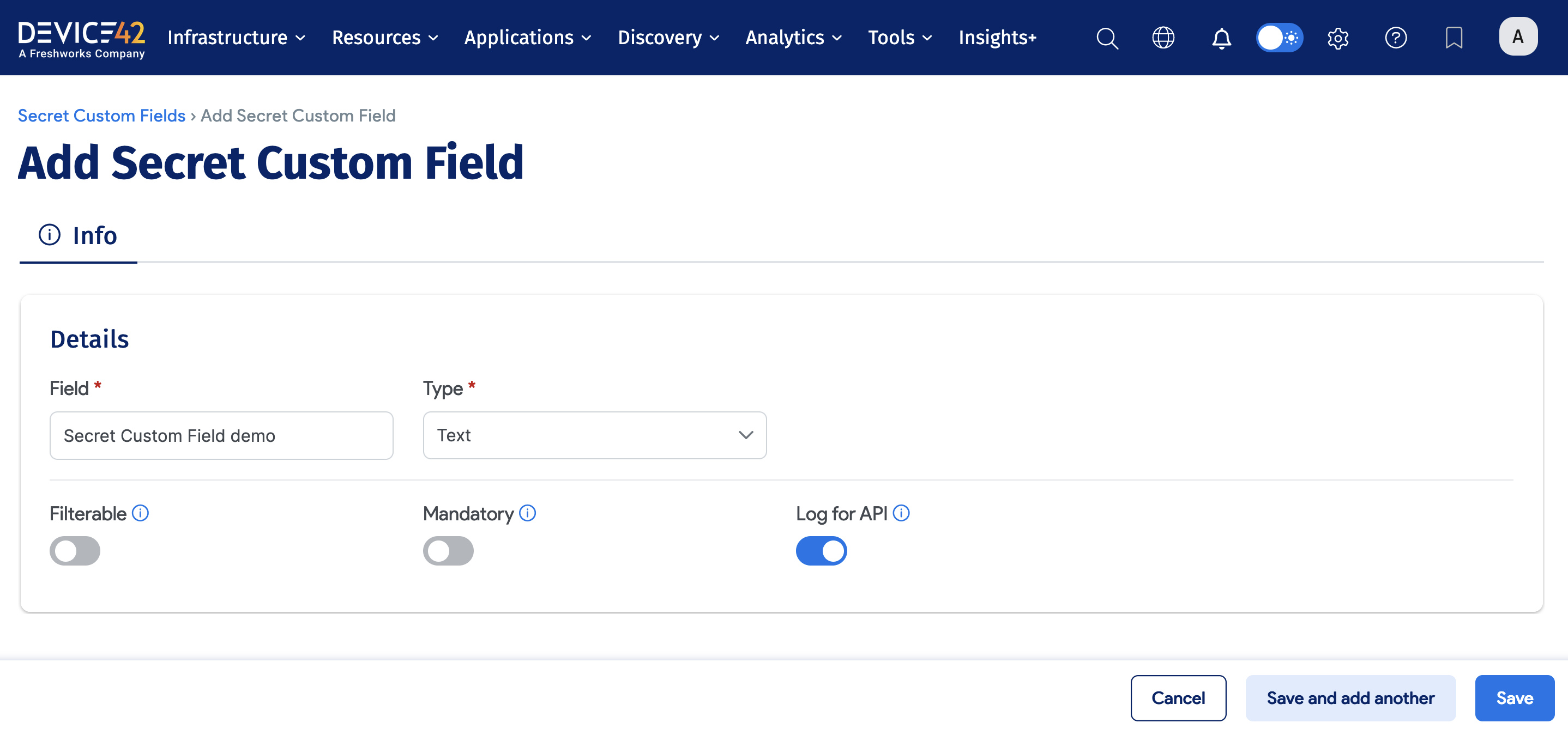This screenshot has width=1568, height=729.
Task: Open the notifications bell
Action: 1221,38
